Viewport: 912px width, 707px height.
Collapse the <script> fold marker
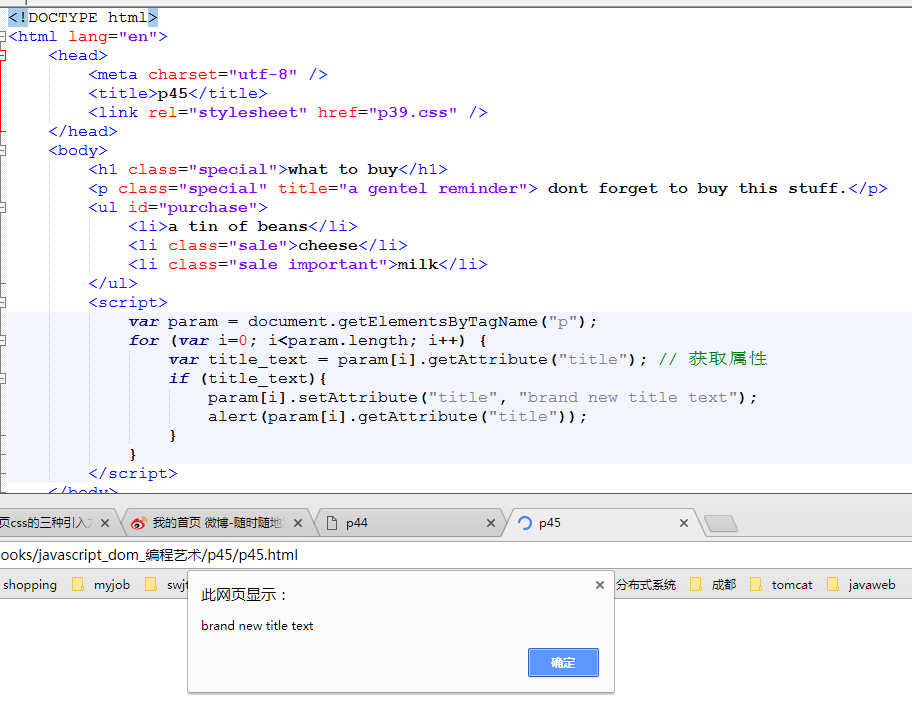2,302
